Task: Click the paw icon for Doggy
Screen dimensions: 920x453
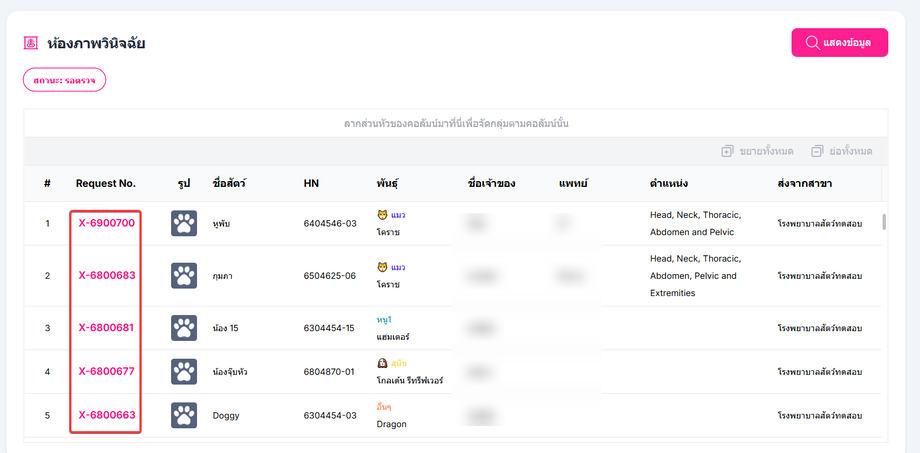Action: [x=184, y=415]
